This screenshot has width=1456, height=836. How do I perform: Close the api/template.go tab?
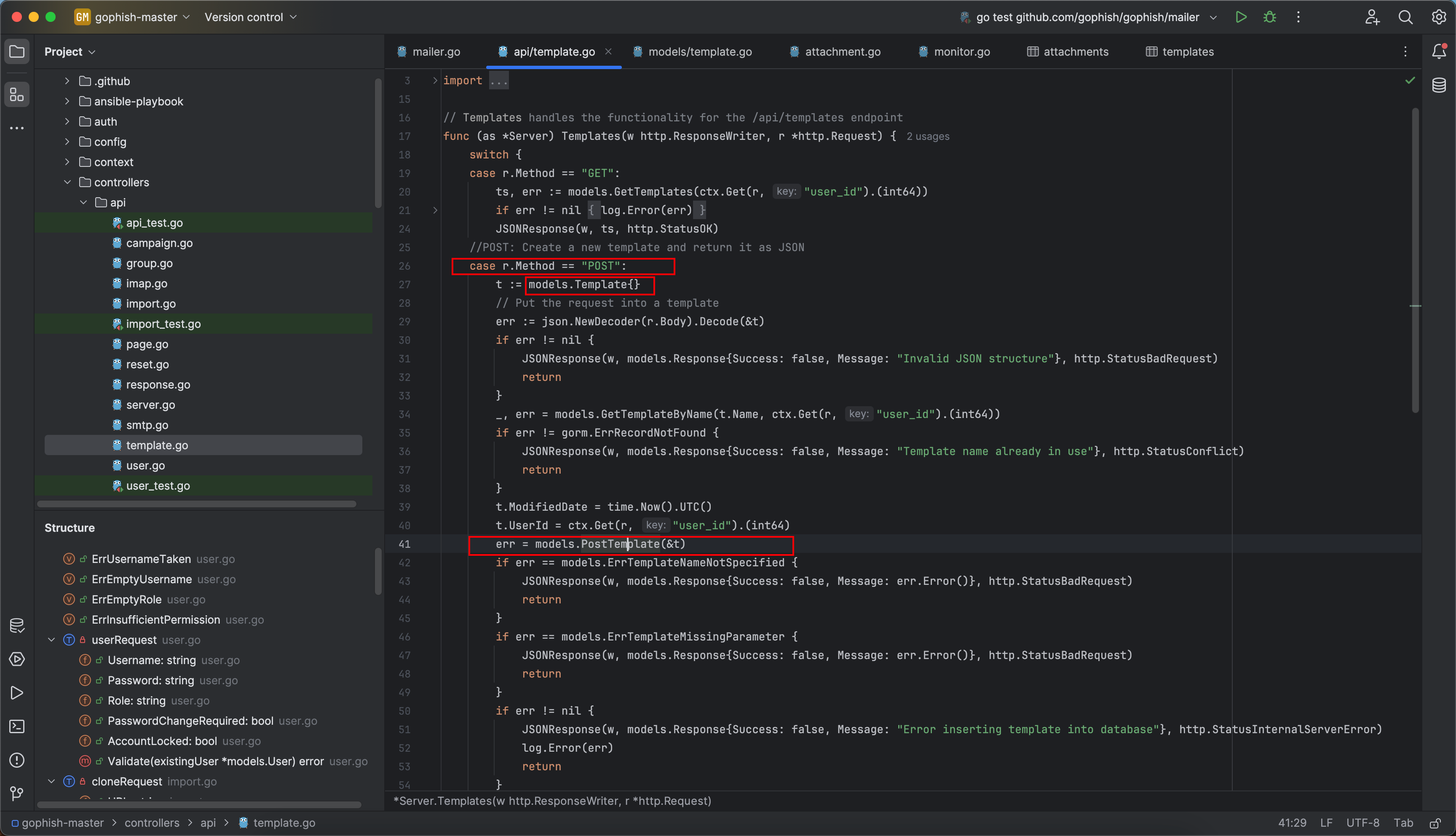[608, 52]
